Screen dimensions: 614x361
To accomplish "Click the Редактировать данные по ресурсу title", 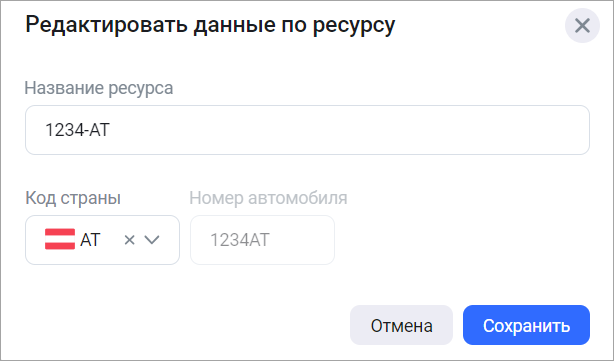I will pyautogui.click(x=210, y=25).
